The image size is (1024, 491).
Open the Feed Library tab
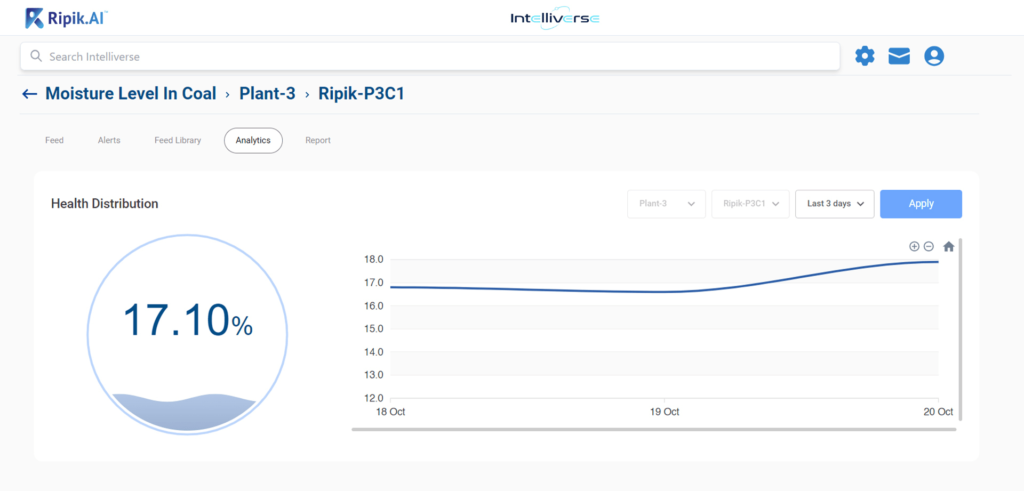click(x=177, y=141)
